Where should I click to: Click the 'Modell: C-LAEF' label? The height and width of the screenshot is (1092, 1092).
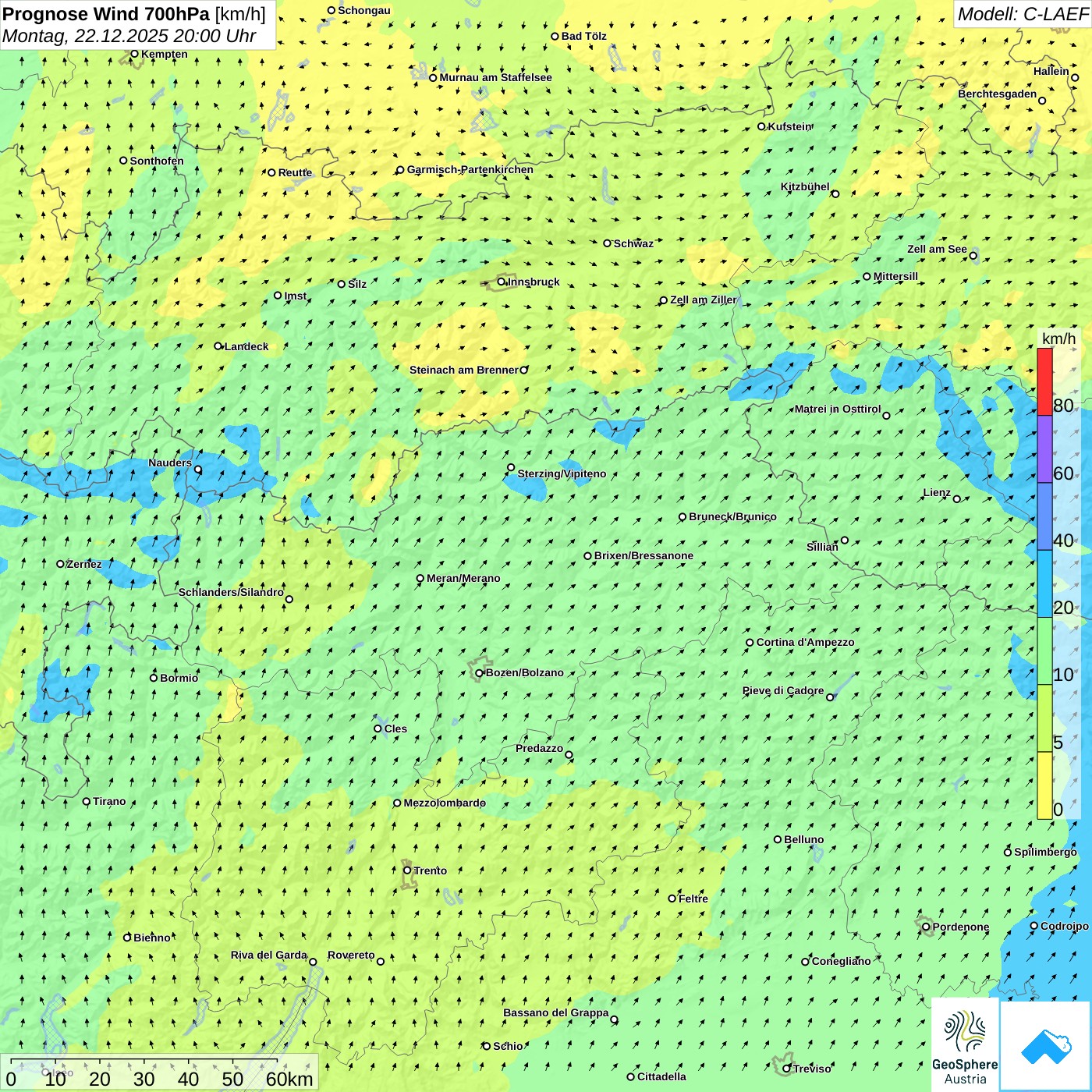coord(1023,14)
